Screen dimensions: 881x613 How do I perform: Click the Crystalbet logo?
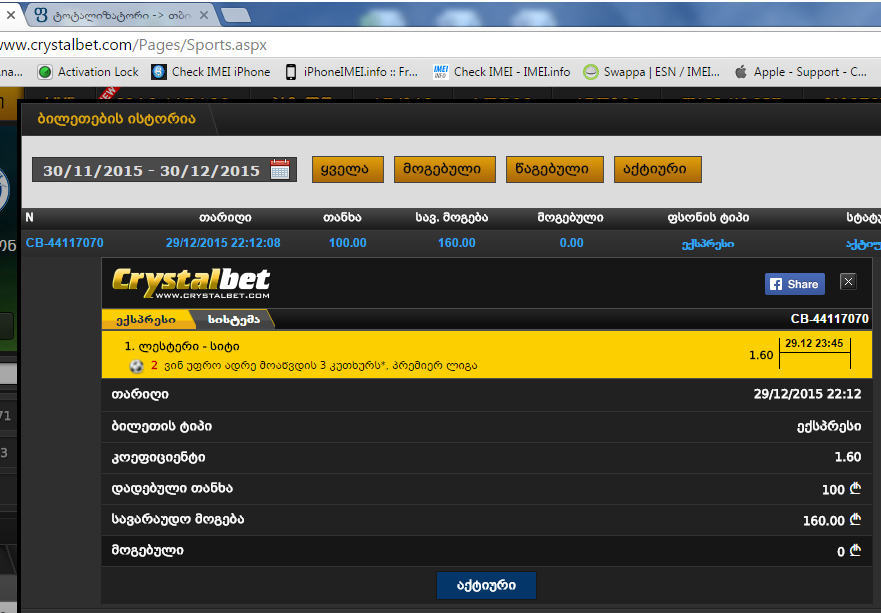pyautogui.click(x=191, y=283)
